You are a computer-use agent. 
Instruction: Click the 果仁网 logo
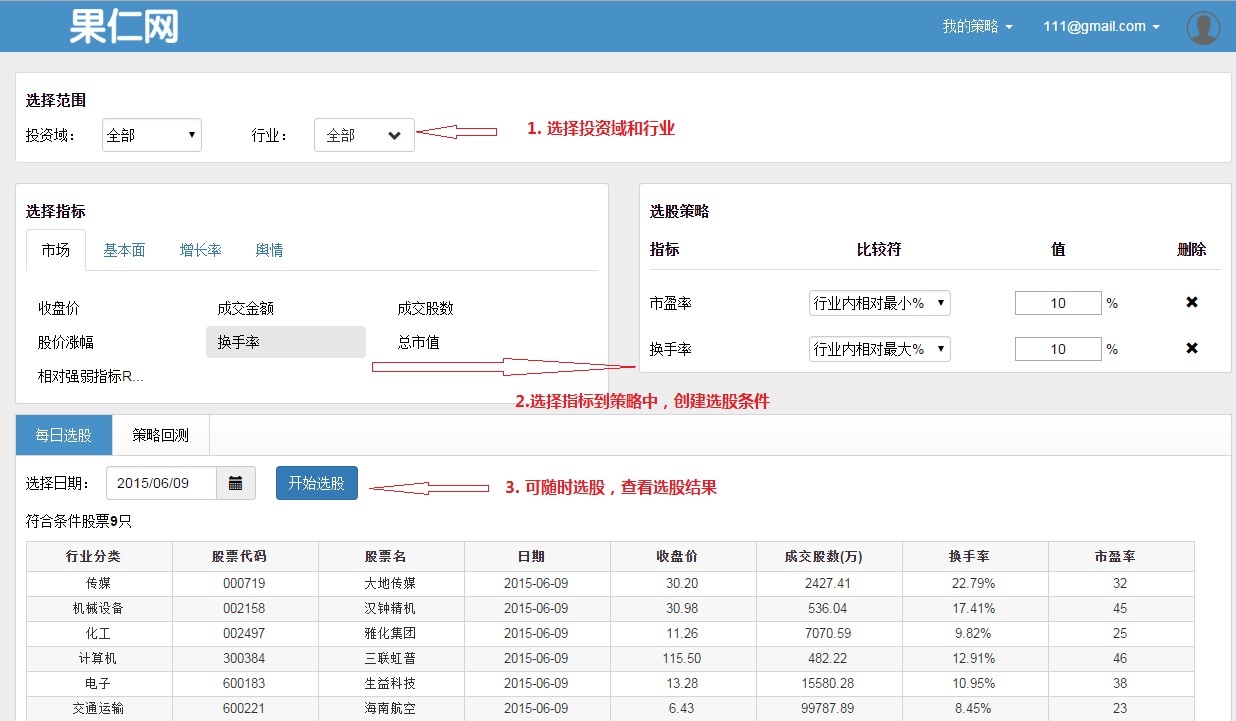(x=124, y=27)
